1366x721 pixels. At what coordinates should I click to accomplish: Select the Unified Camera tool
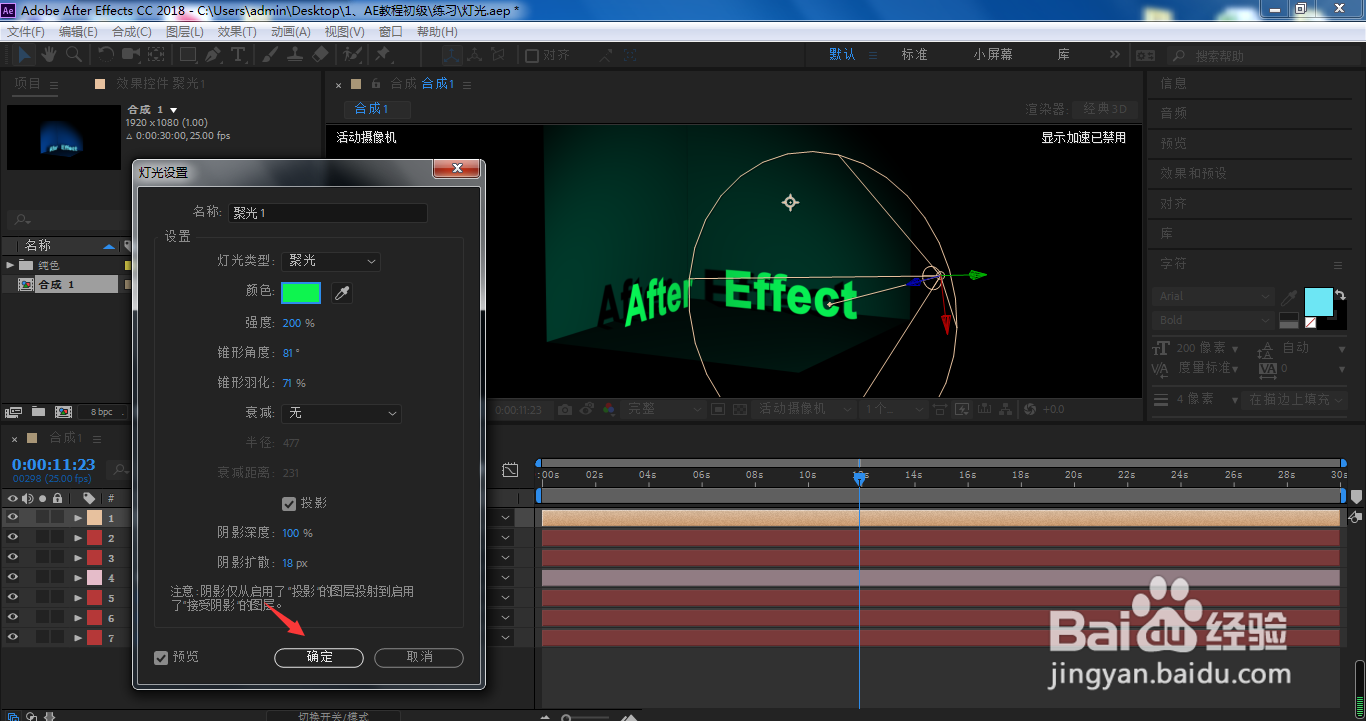click(x=132, y=54)
